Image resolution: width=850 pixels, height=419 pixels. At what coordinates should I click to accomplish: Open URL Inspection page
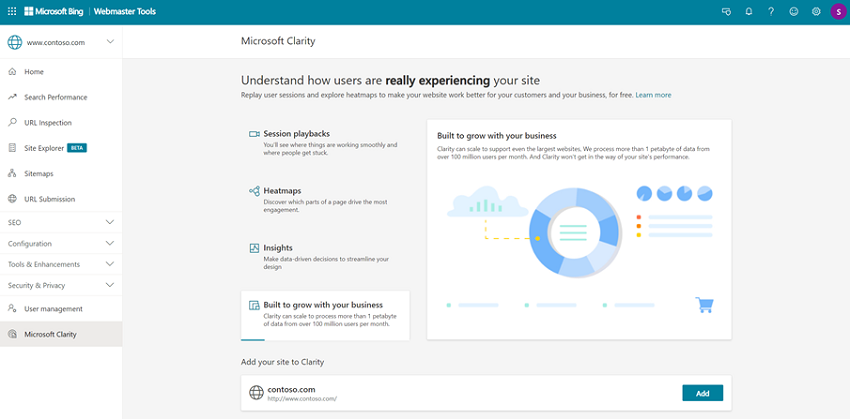point(61,123)
